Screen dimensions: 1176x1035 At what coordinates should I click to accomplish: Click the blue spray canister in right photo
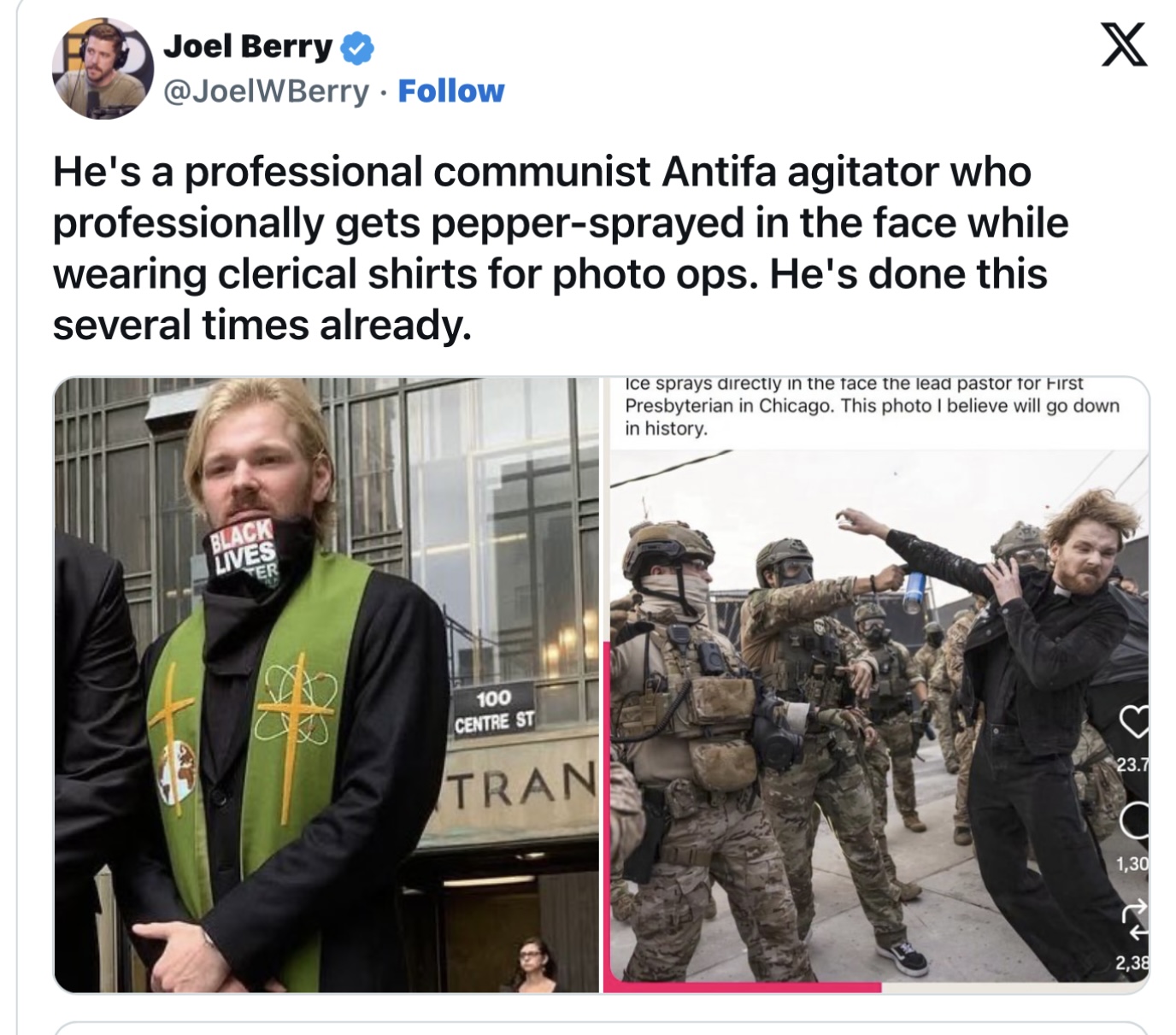[x=914, y=591]
